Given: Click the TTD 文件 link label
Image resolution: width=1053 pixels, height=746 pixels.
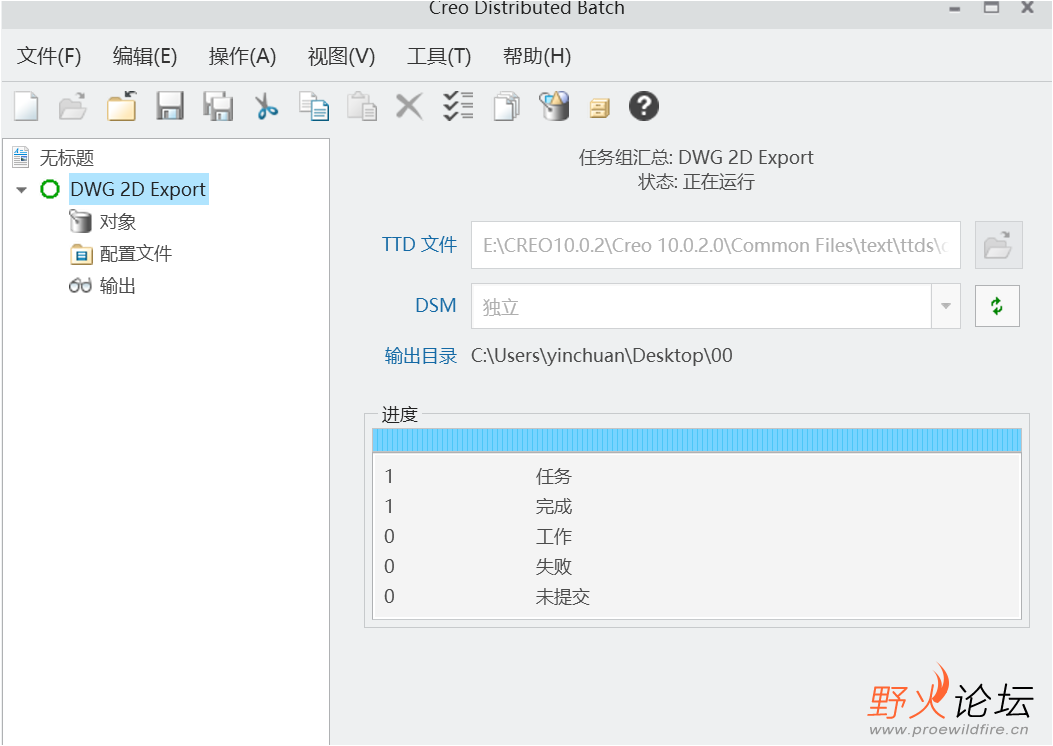Looking at the screenshot, I should pos(419,244).
